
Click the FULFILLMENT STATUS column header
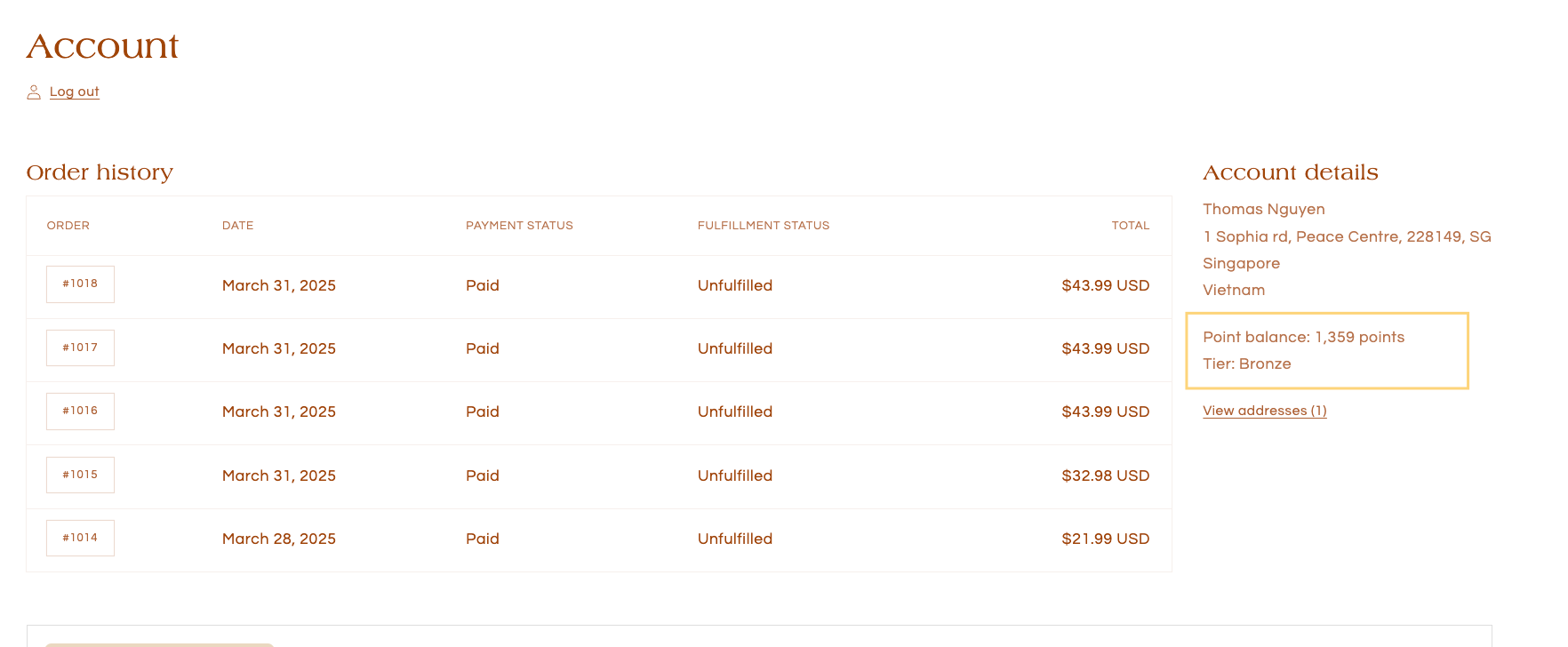763,226
